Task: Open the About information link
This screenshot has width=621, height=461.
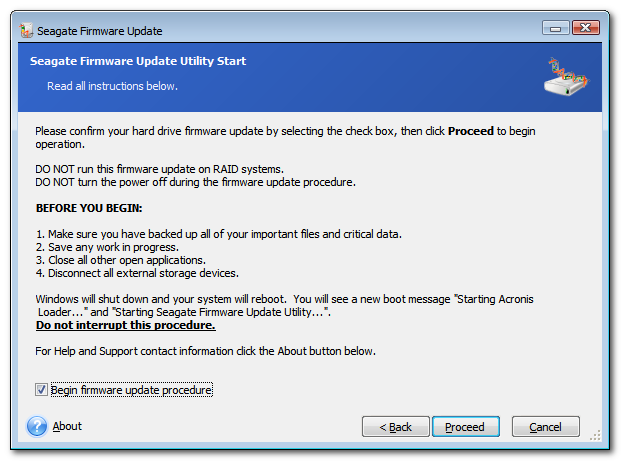Action: click(x=67, y=426)
